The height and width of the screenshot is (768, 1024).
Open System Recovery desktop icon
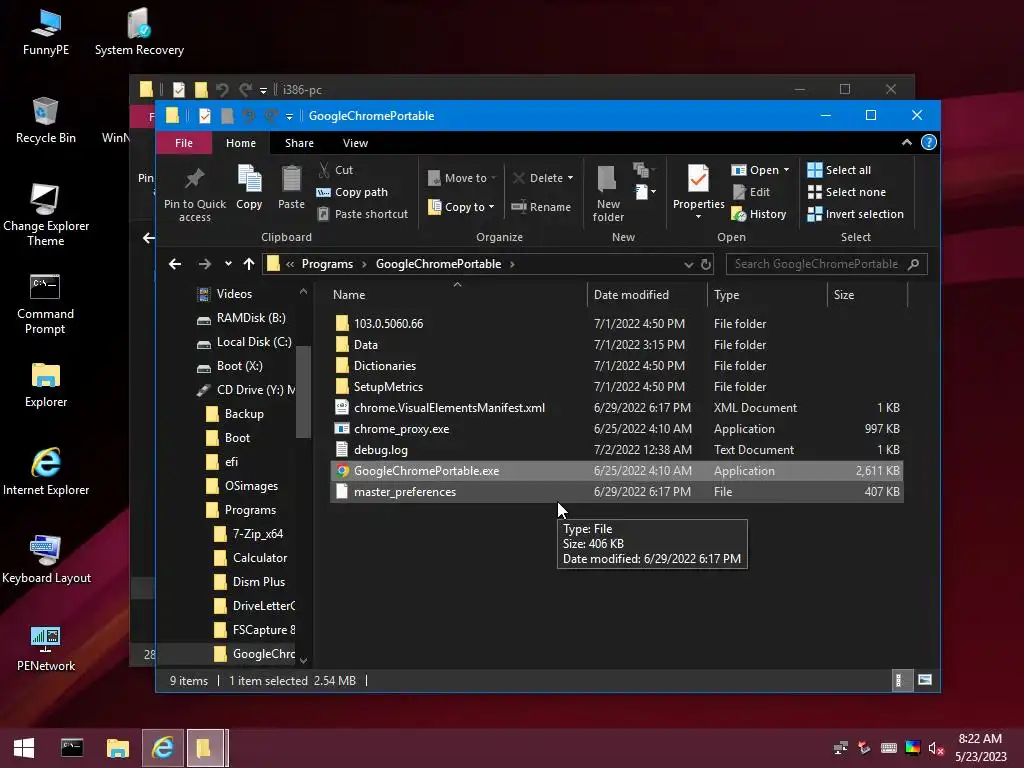[x=139, y=33]
